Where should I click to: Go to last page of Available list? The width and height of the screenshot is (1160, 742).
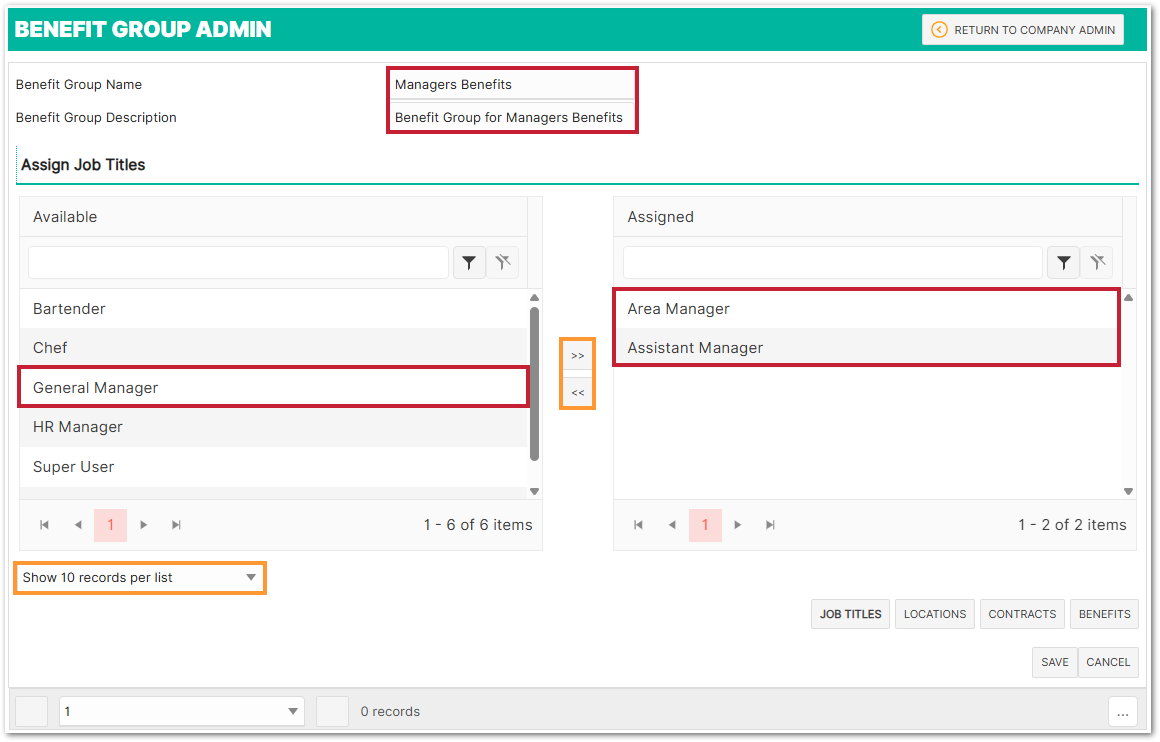click(x=177, y=525)
